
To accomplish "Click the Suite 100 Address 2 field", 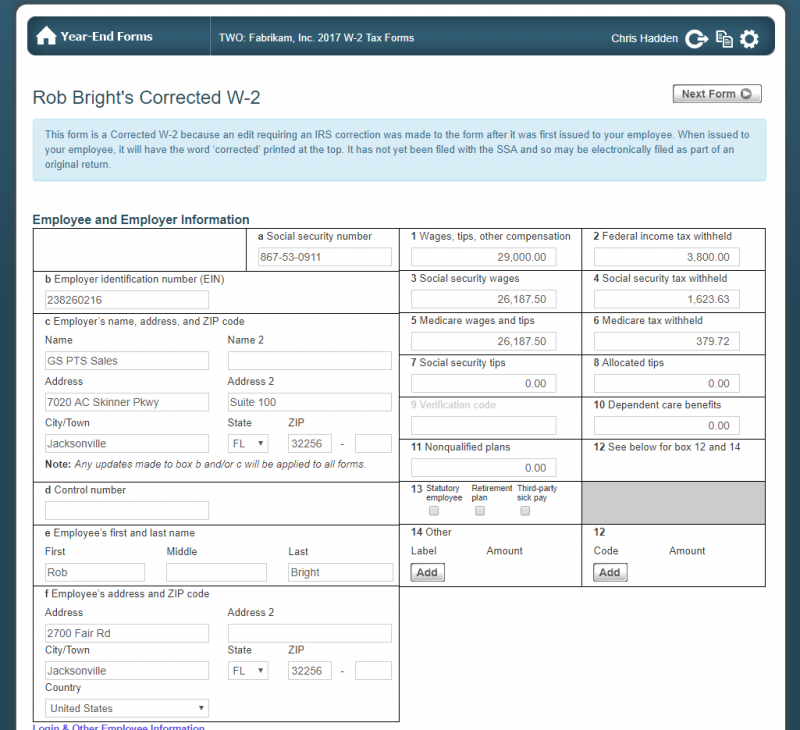I will point(310,402).
